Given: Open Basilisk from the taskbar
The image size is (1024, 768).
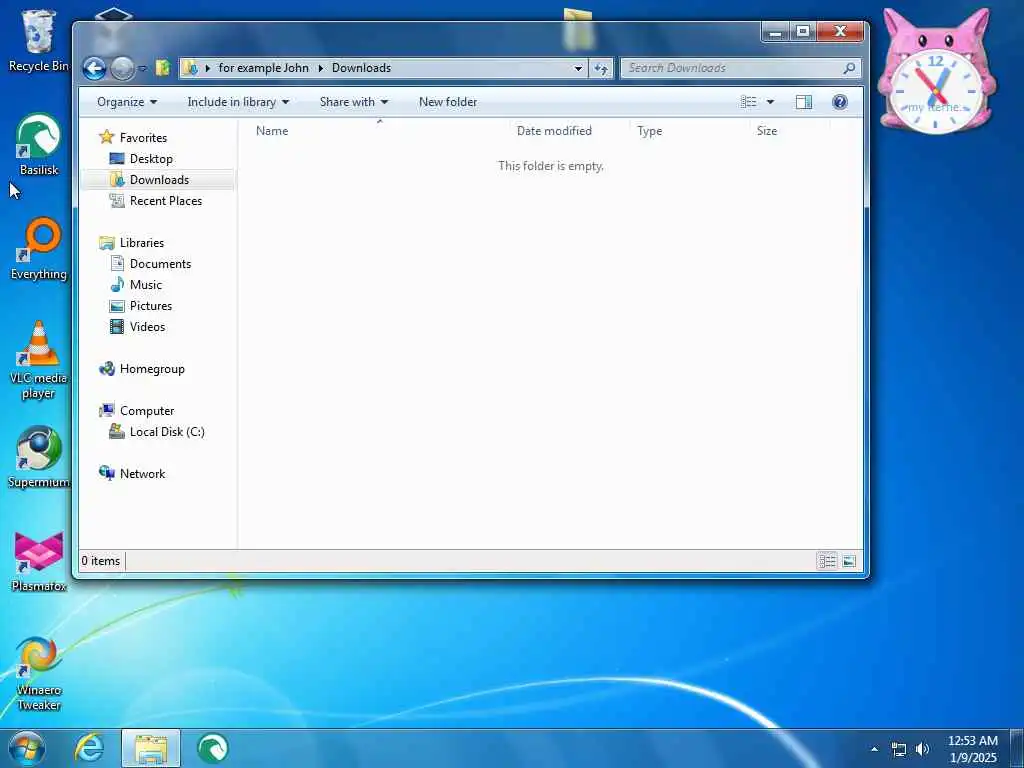Looking at the screenshot, I should [x=212, y=748].
